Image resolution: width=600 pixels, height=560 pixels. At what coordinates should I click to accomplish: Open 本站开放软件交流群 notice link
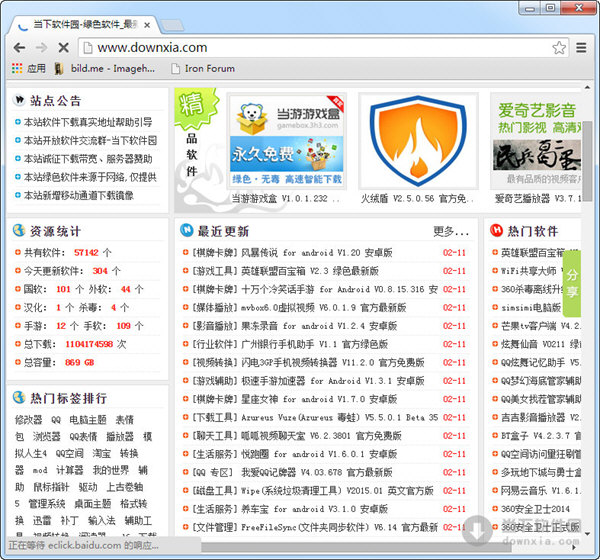coord(90,140)
